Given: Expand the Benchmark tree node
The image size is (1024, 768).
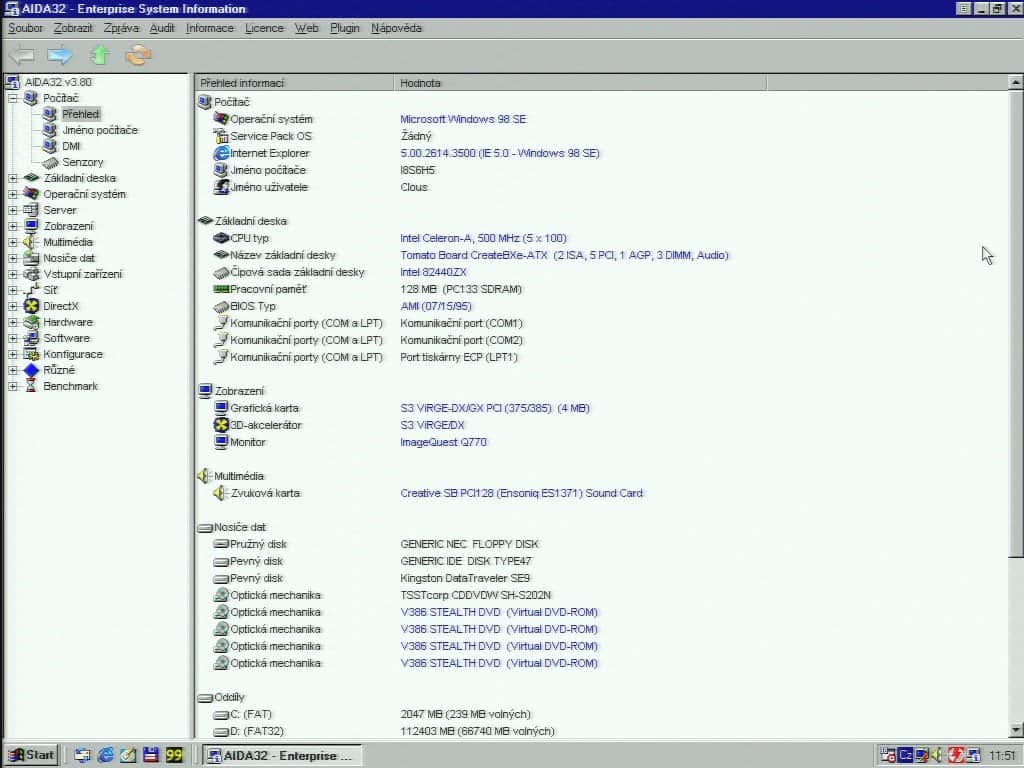Looking at the screenshot, I should pyautogui.click(x=12, y=386).
